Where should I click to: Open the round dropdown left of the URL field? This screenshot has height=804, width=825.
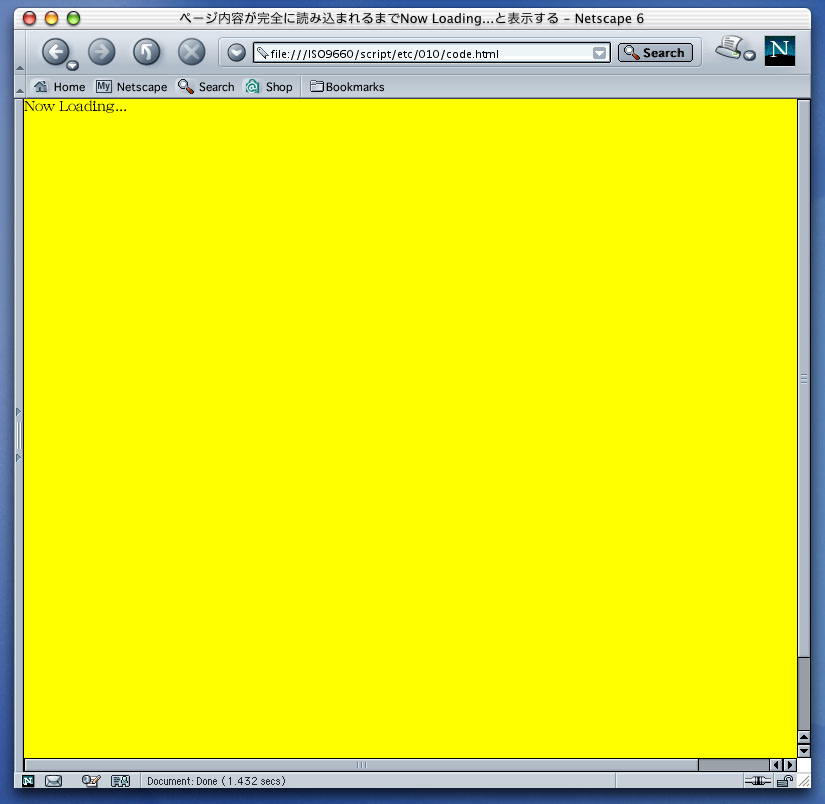pyautogui.click(x=236, y=53)
